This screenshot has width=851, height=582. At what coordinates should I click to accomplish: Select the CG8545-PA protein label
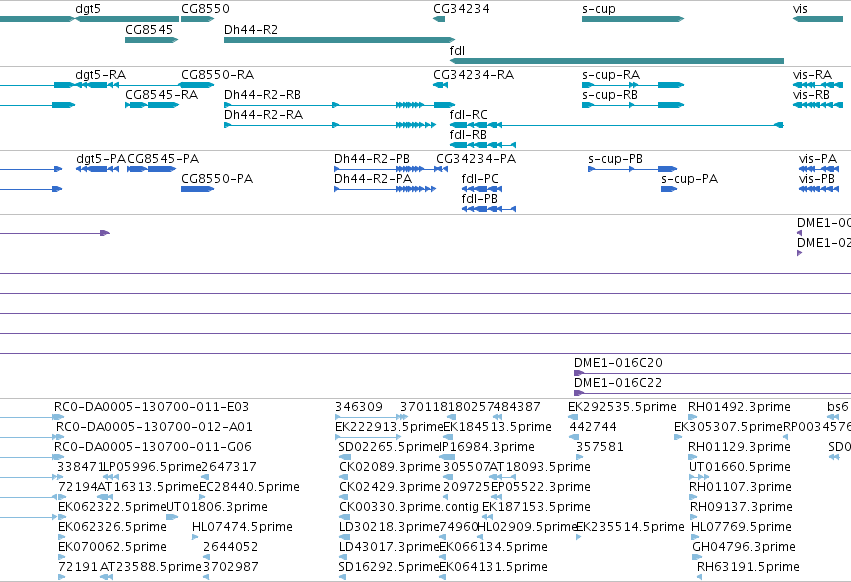[x=163, y=159]
